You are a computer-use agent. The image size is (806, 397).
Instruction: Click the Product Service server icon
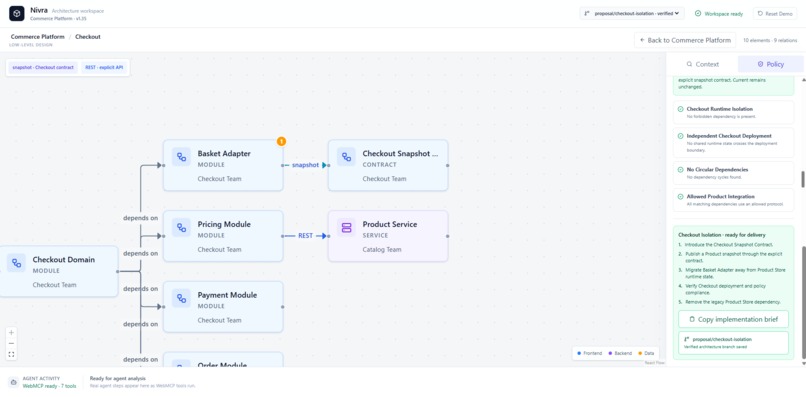(x=346, y=228)
